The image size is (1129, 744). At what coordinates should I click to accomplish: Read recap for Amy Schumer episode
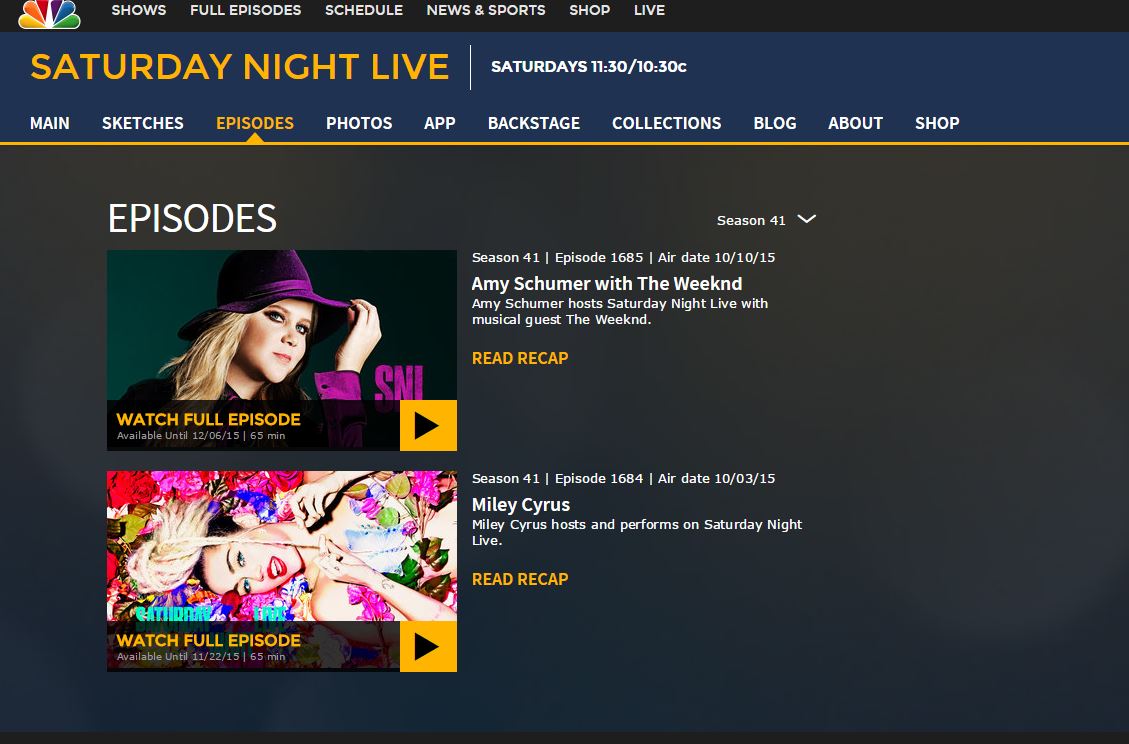click(x=520, y=358)
